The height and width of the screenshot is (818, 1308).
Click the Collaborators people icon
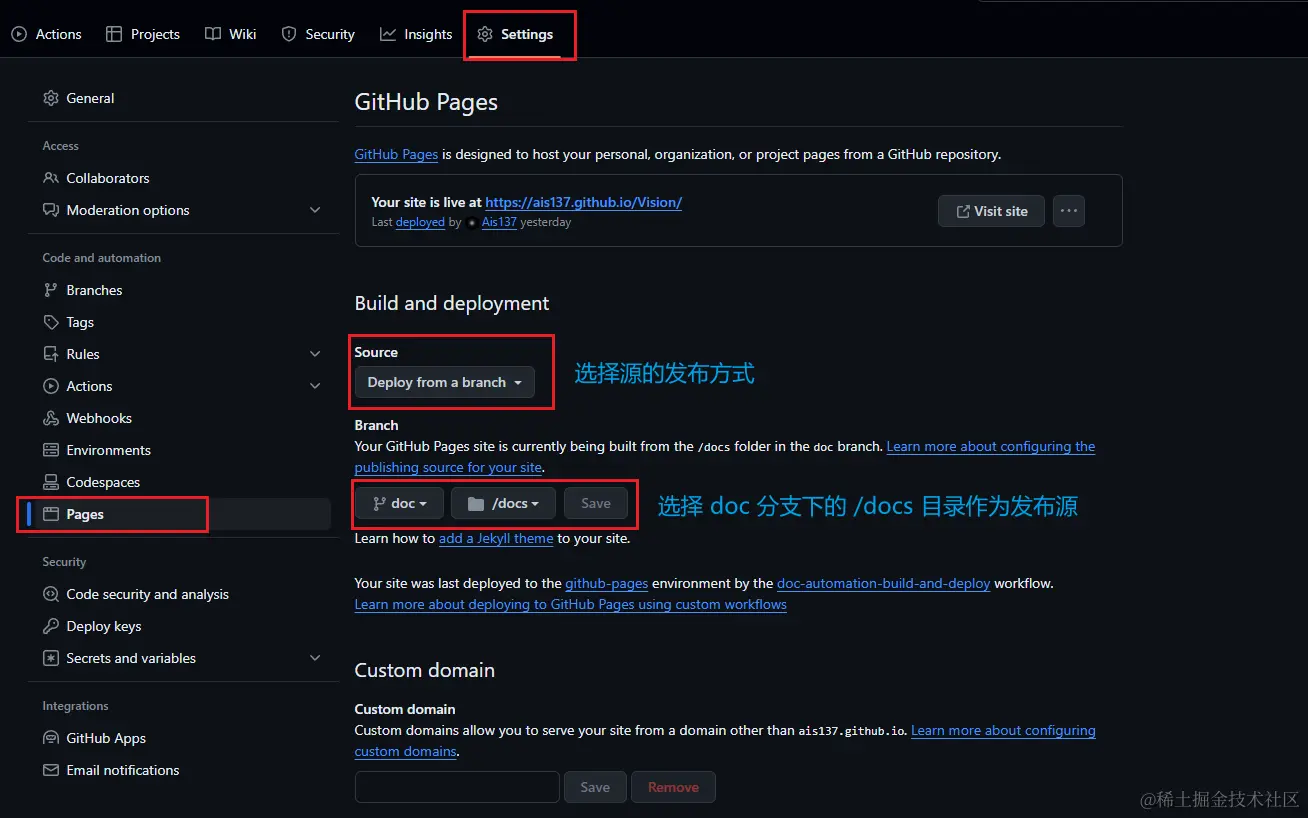51,178
